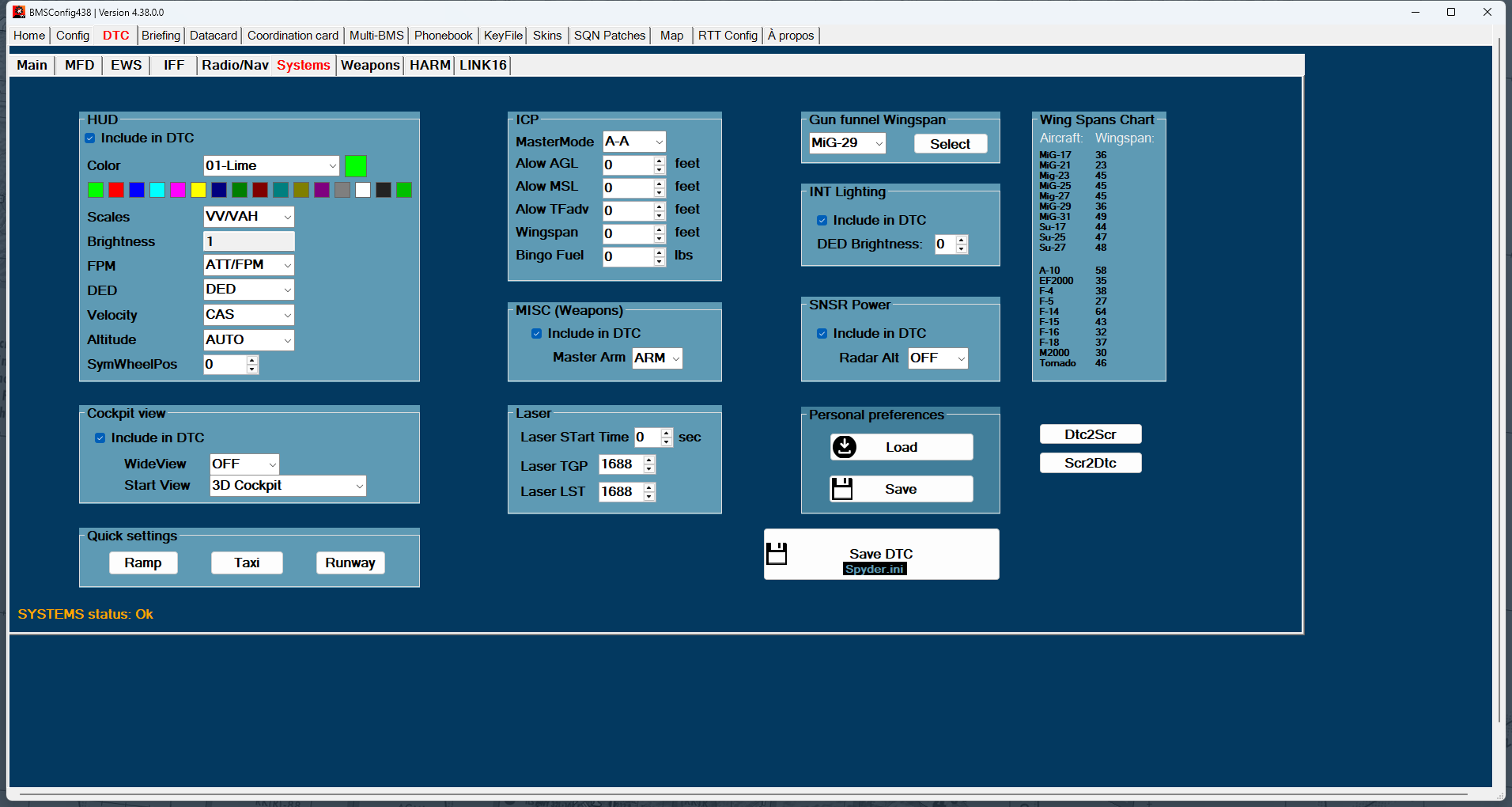Open the WideView dropdown showing OFF

click(244, 464)
